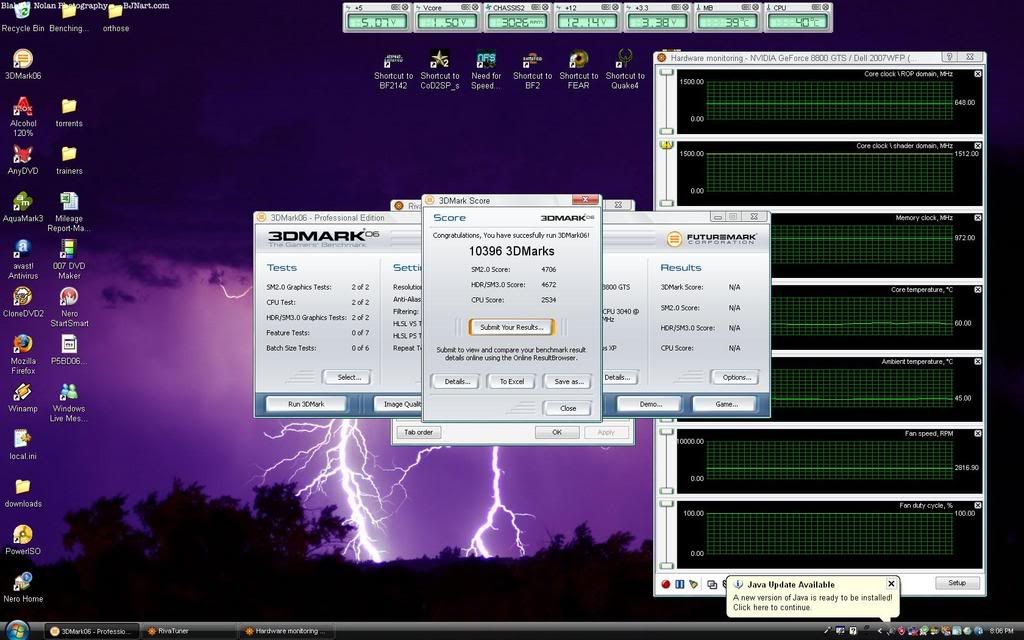Image resolution: width=1024 pixels, height=640 pixels.
Task: Open Mozilla Firefox desktop shortcut
Action: tap(23, 354)
